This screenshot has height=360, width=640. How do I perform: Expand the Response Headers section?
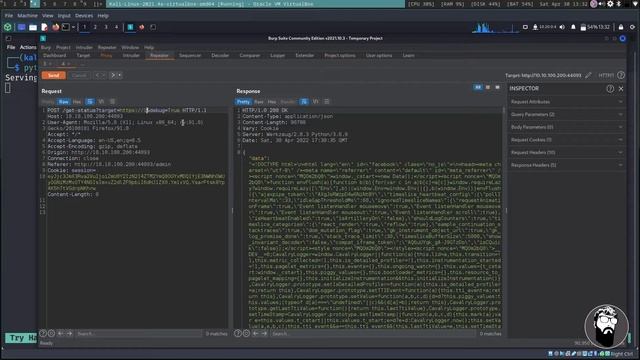[x=567, y=165]
